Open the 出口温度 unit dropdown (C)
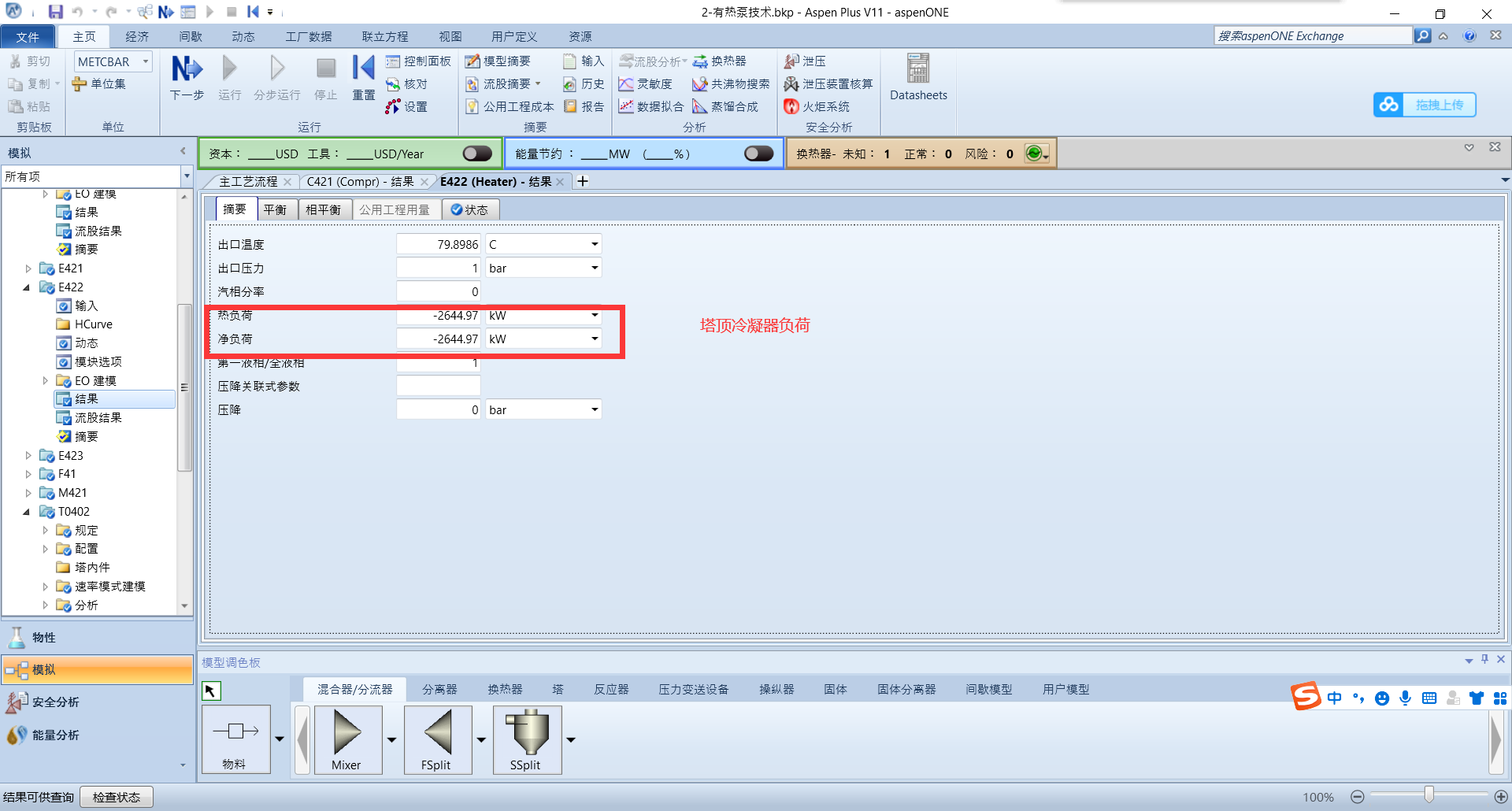 pyautogui.click(x=595, y=245)
